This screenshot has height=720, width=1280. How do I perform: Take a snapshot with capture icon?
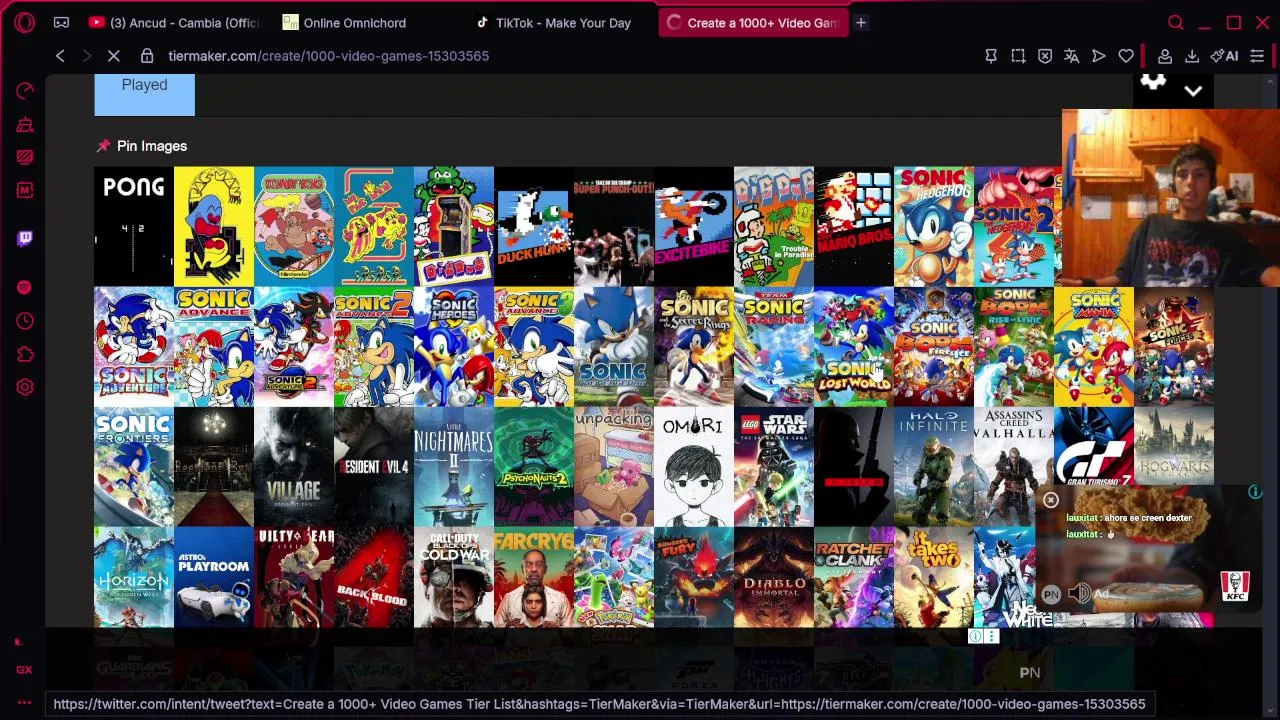[x=1018, y=56]
